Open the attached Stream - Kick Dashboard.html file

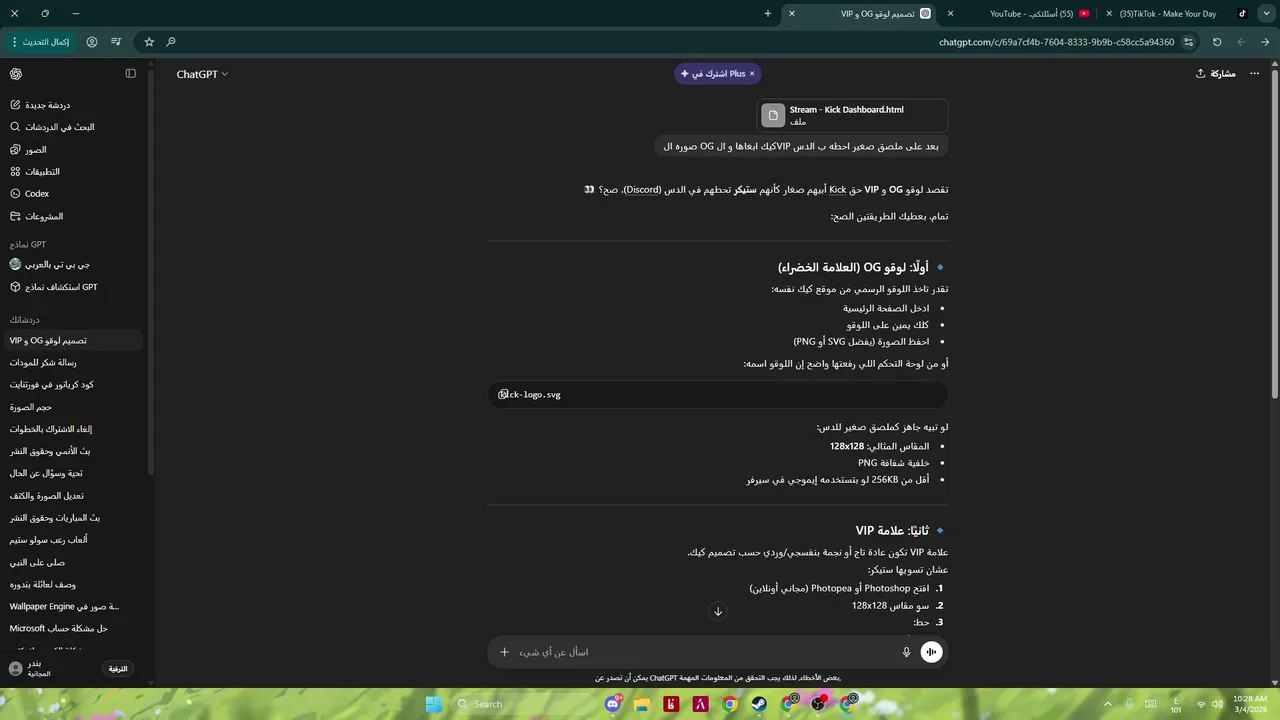[x=853, y=116]
